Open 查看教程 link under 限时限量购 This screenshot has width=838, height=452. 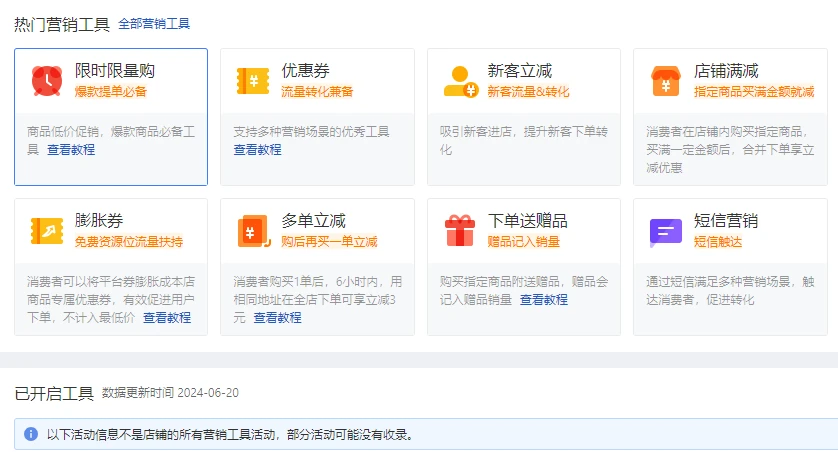71,149
